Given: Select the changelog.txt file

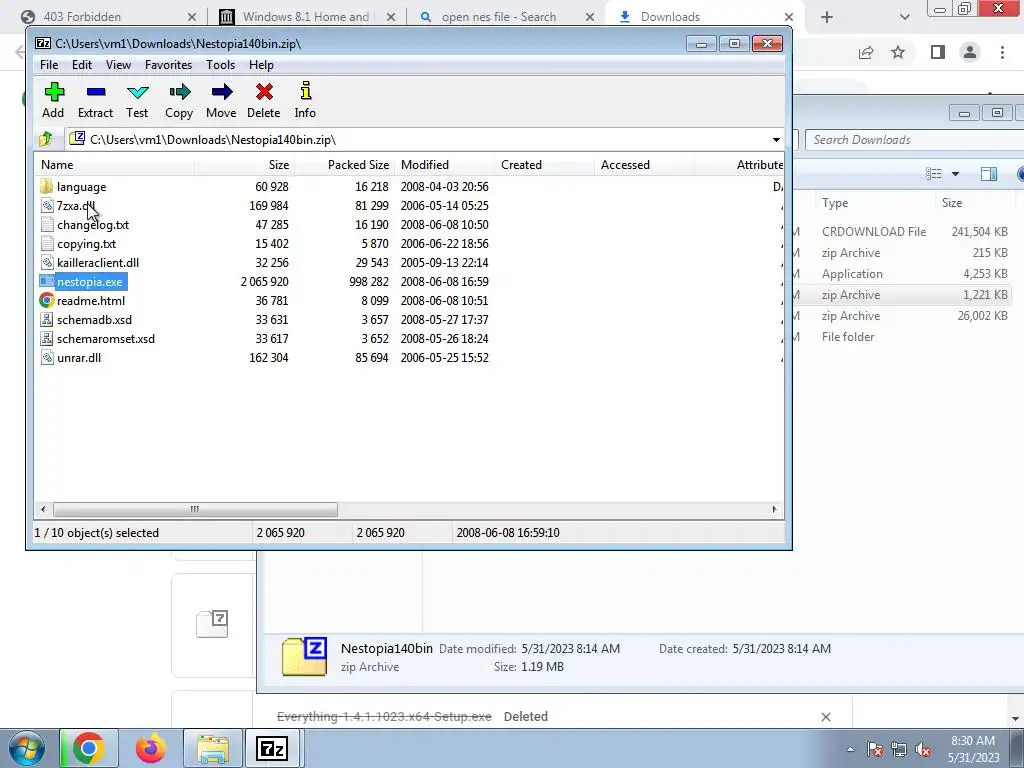Looking at the screenshot, I should coord(93,225).
